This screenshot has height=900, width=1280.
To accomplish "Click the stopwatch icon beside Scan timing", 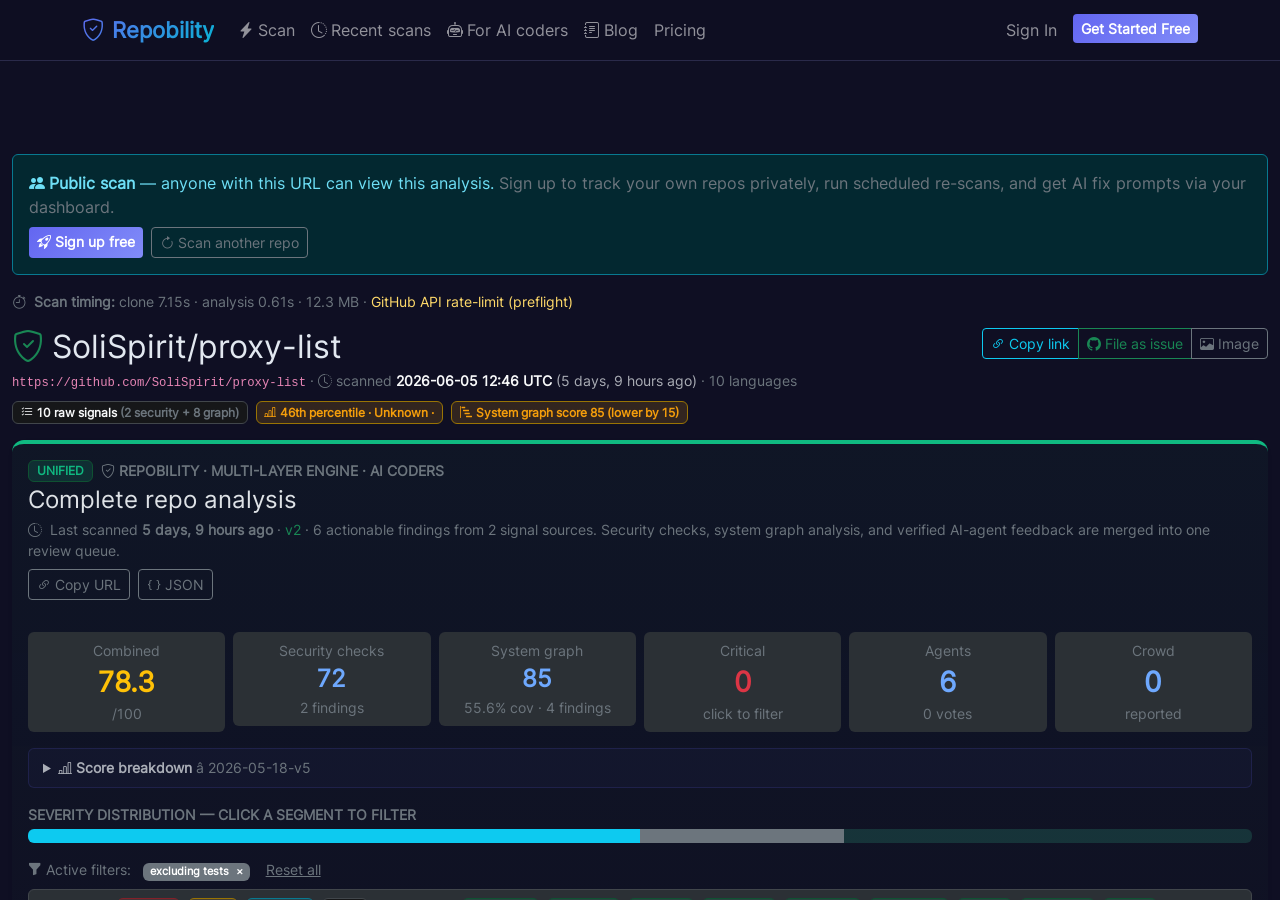I will pos(20,302).
